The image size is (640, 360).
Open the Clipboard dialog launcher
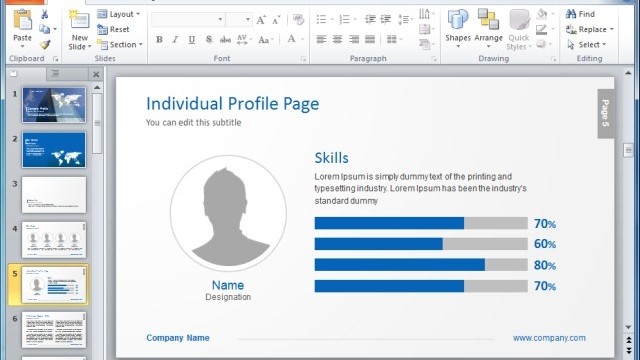pyautogui.click(x=56, y=59)
